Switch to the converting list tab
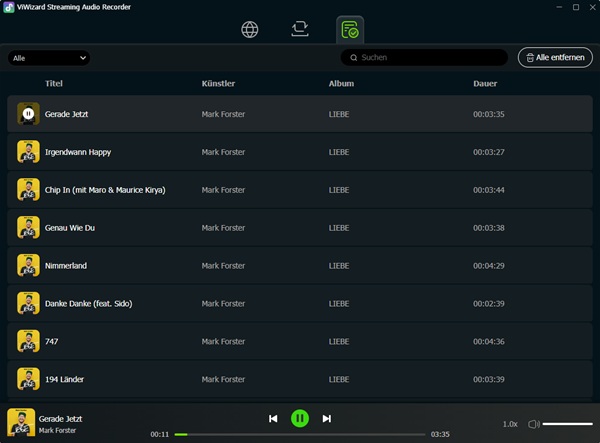 [x=300, y=29]
